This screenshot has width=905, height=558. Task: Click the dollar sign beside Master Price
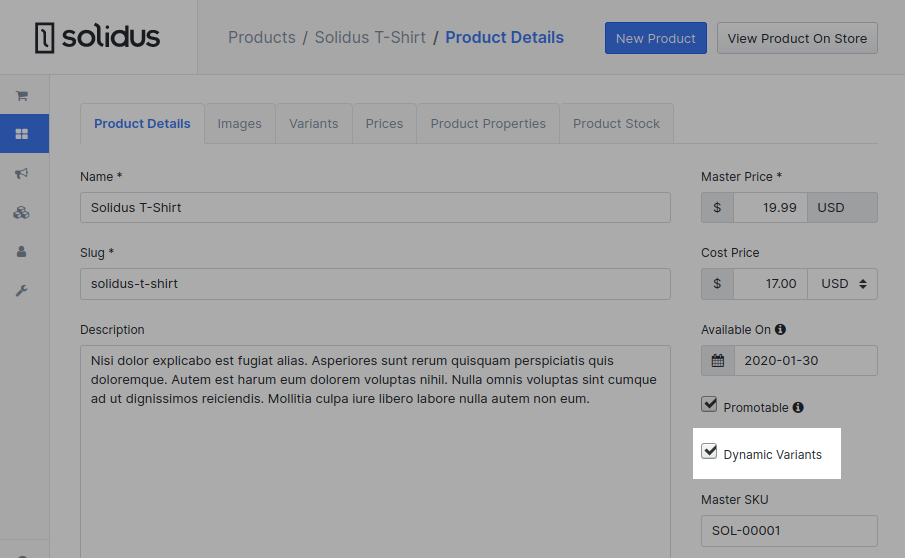click(x=717, y=208)
